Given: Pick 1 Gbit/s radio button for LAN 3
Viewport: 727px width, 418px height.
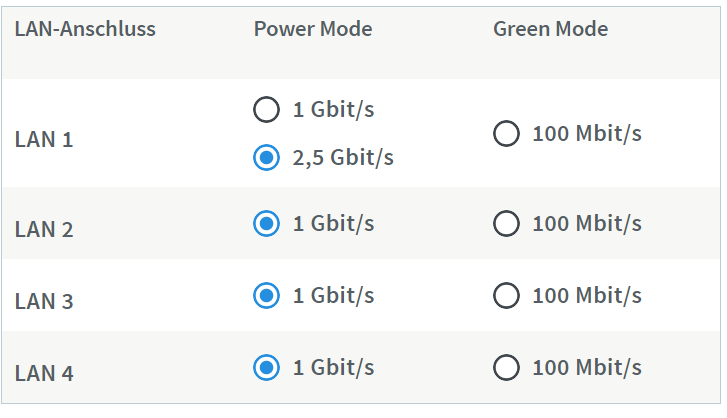Looking at the screenshot, I should (x=266, y=295).
